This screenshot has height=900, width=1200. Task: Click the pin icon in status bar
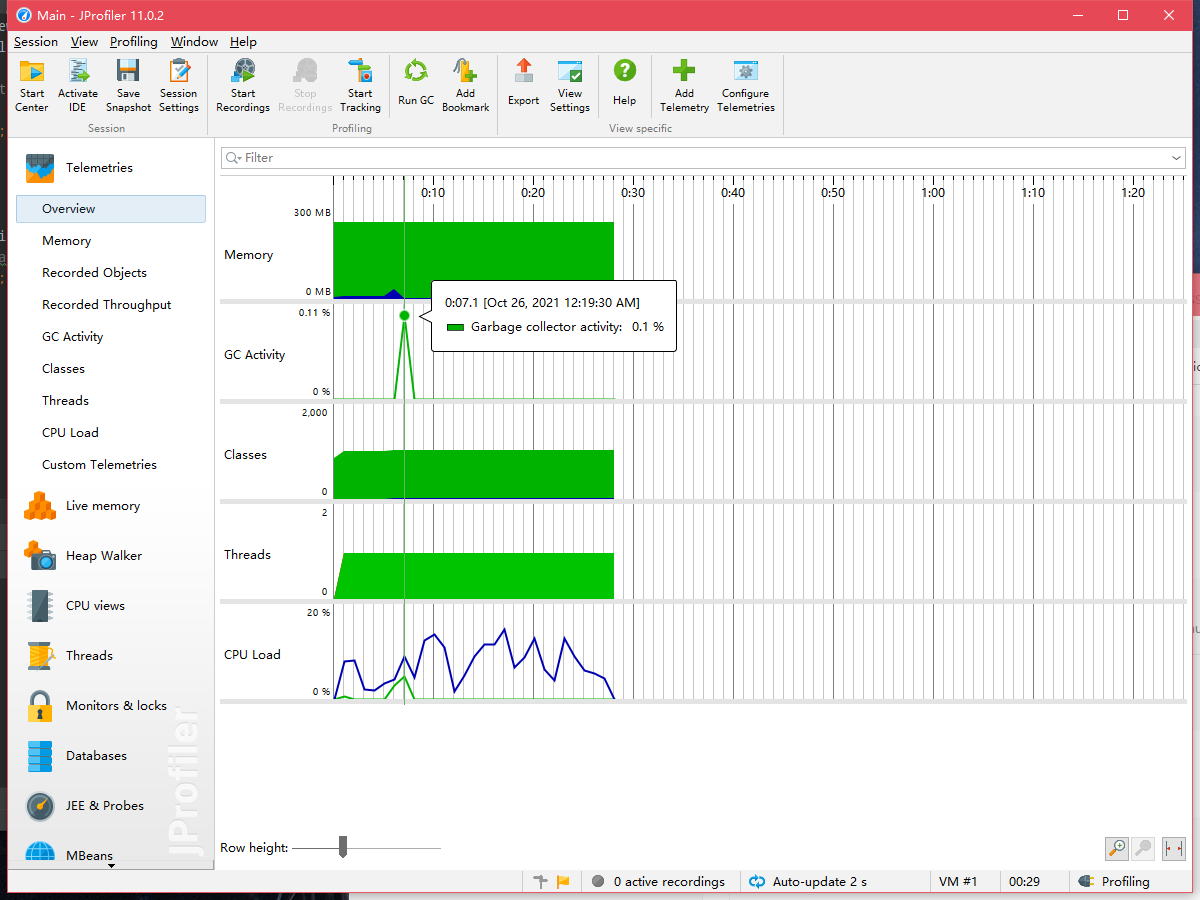pos(541,882)
